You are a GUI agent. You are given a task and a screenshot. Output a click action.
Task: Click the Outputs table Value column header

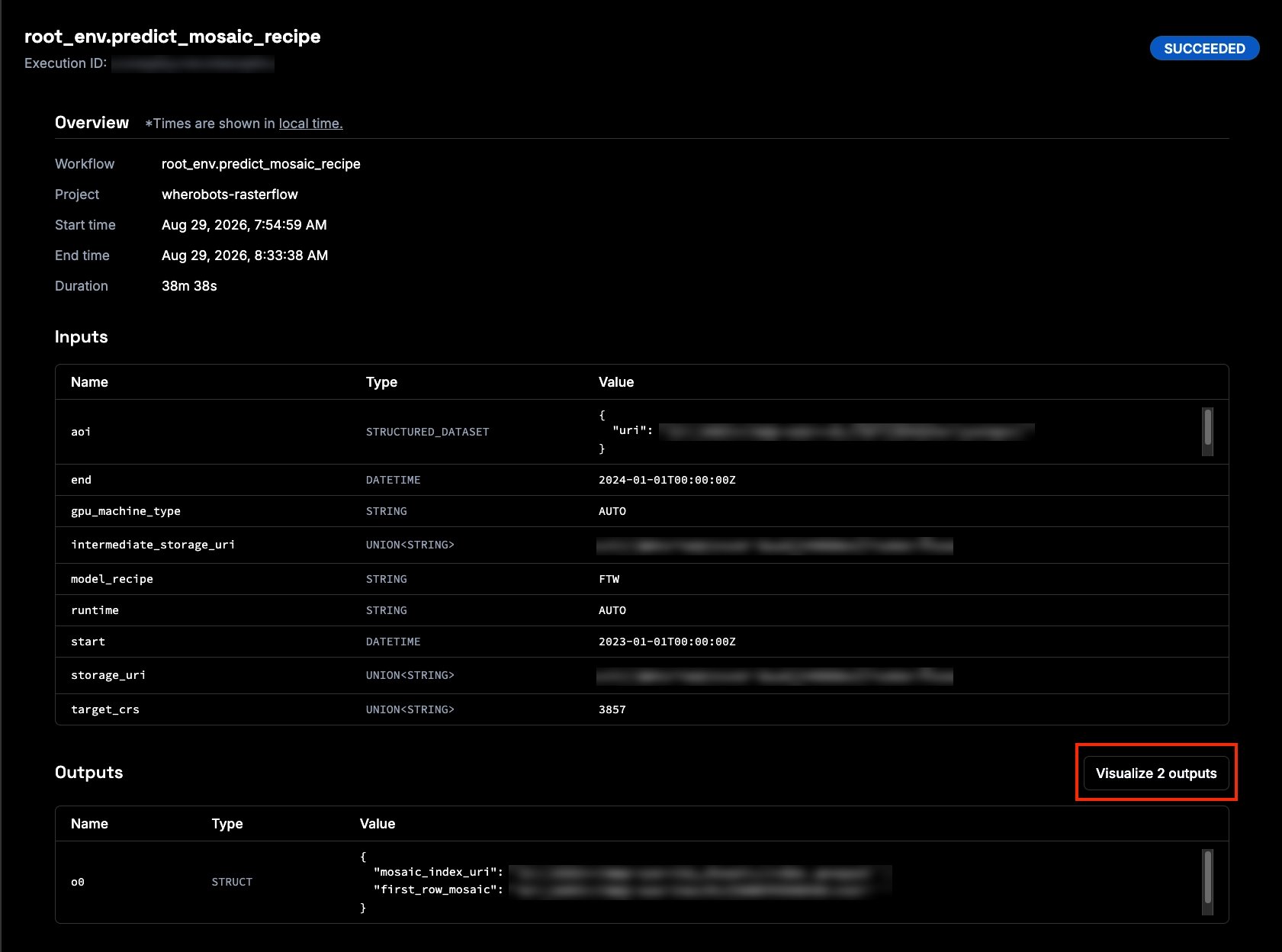(x=378, y=824)
